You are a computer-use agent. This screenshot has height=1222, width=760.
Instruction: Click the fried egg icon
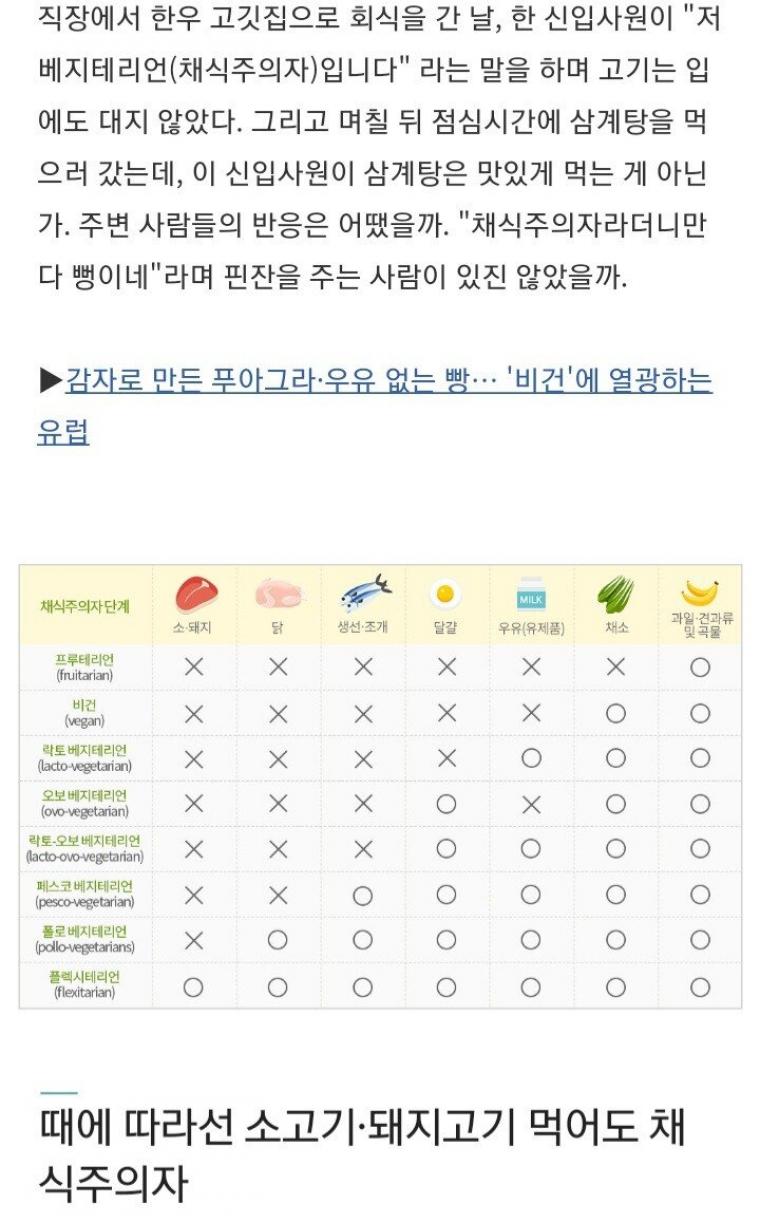tap(445, 595)
